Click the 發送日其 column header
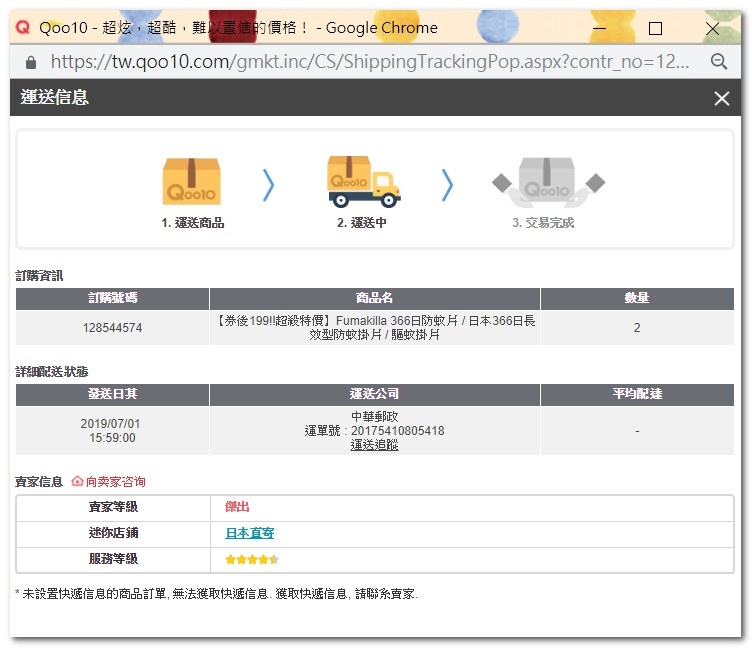 pos(113,394)
